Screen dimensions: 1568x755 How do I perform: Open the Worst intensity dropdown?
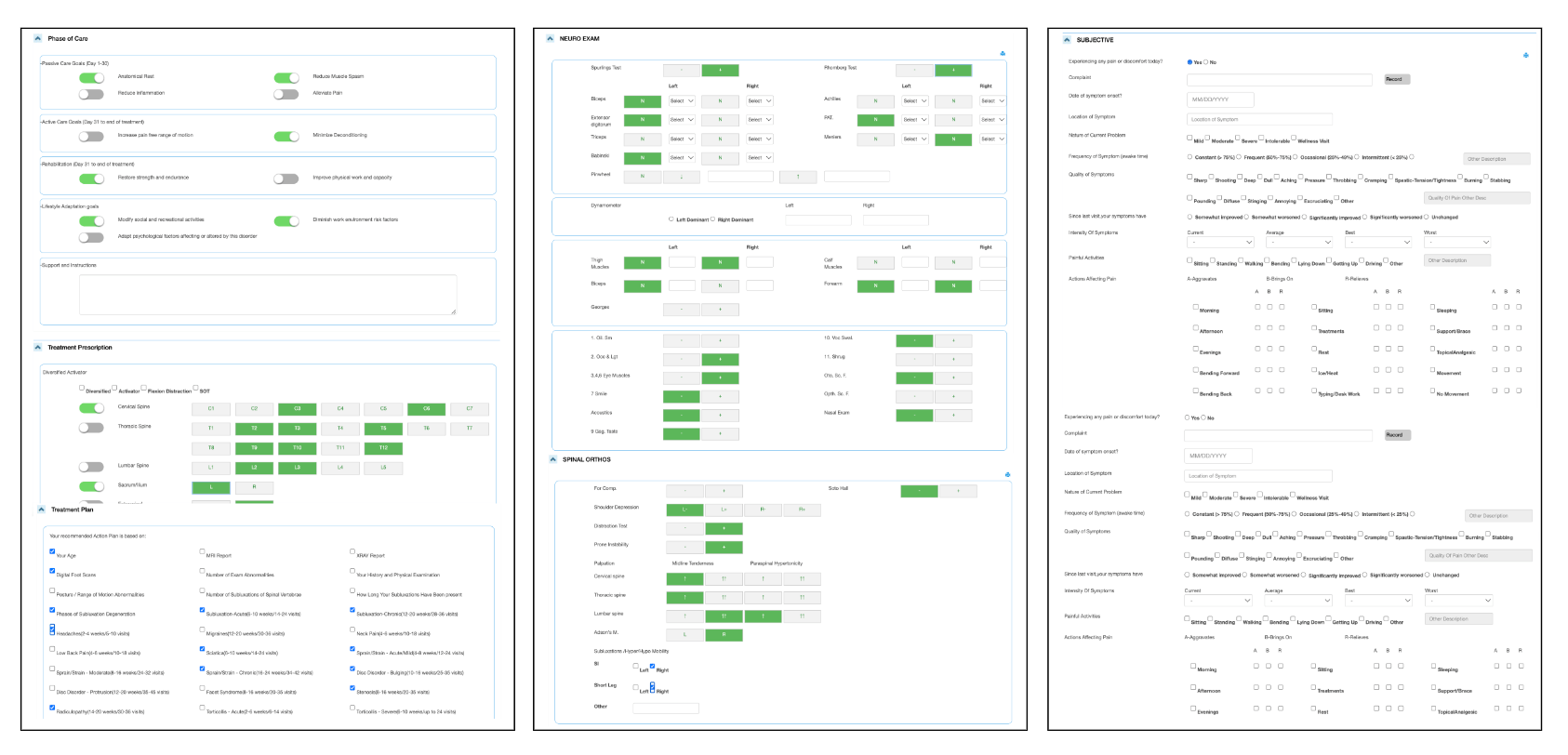[x=1457, y=243]
